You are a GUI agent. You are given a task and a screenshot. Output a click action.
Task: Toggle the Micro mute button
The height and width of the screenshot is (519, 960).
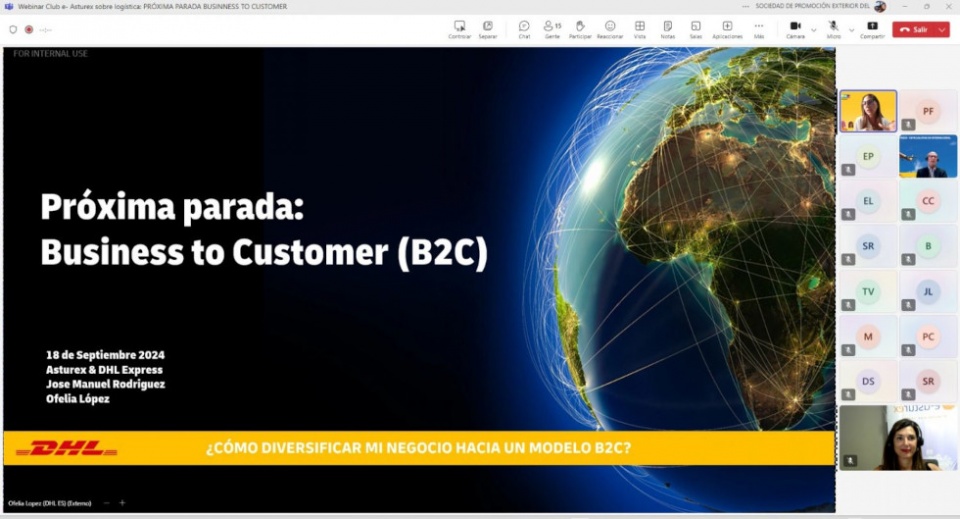(833, 26)
